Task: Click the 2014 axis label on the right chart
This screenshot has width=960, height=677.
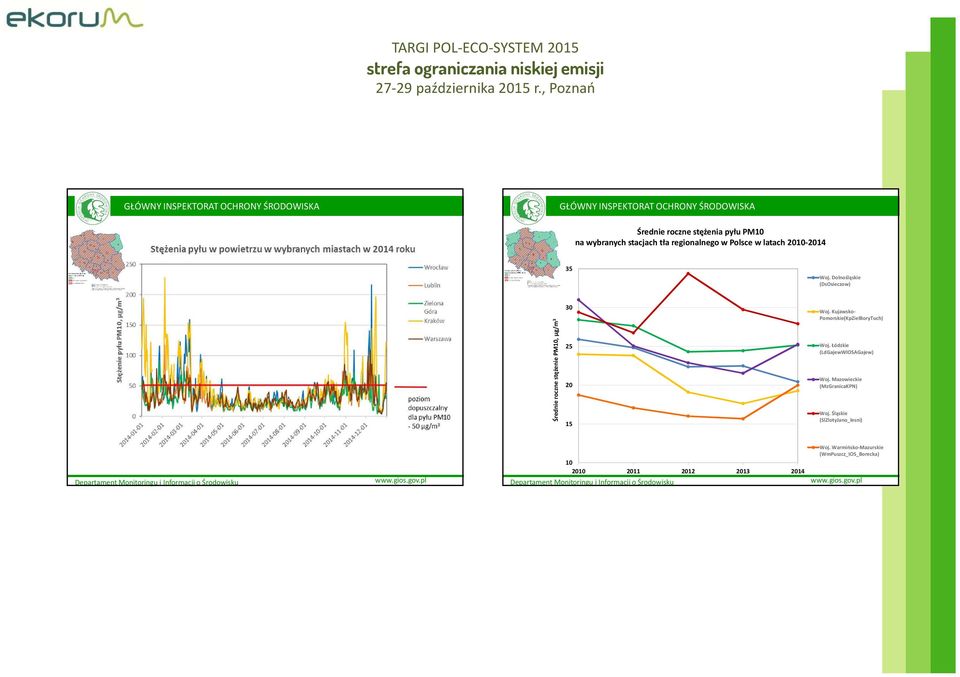Action: [797, 471]
